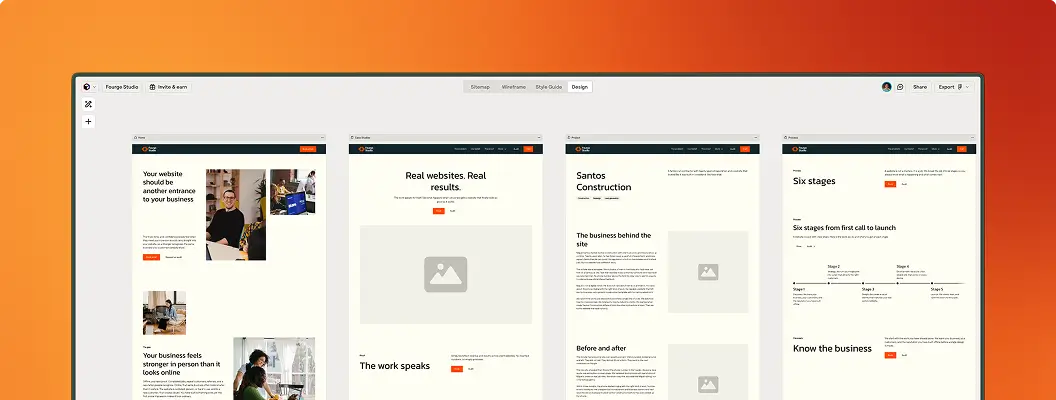Click orange button beside 'The work speaks'
1056x400 pixels.
pos(457,368)
